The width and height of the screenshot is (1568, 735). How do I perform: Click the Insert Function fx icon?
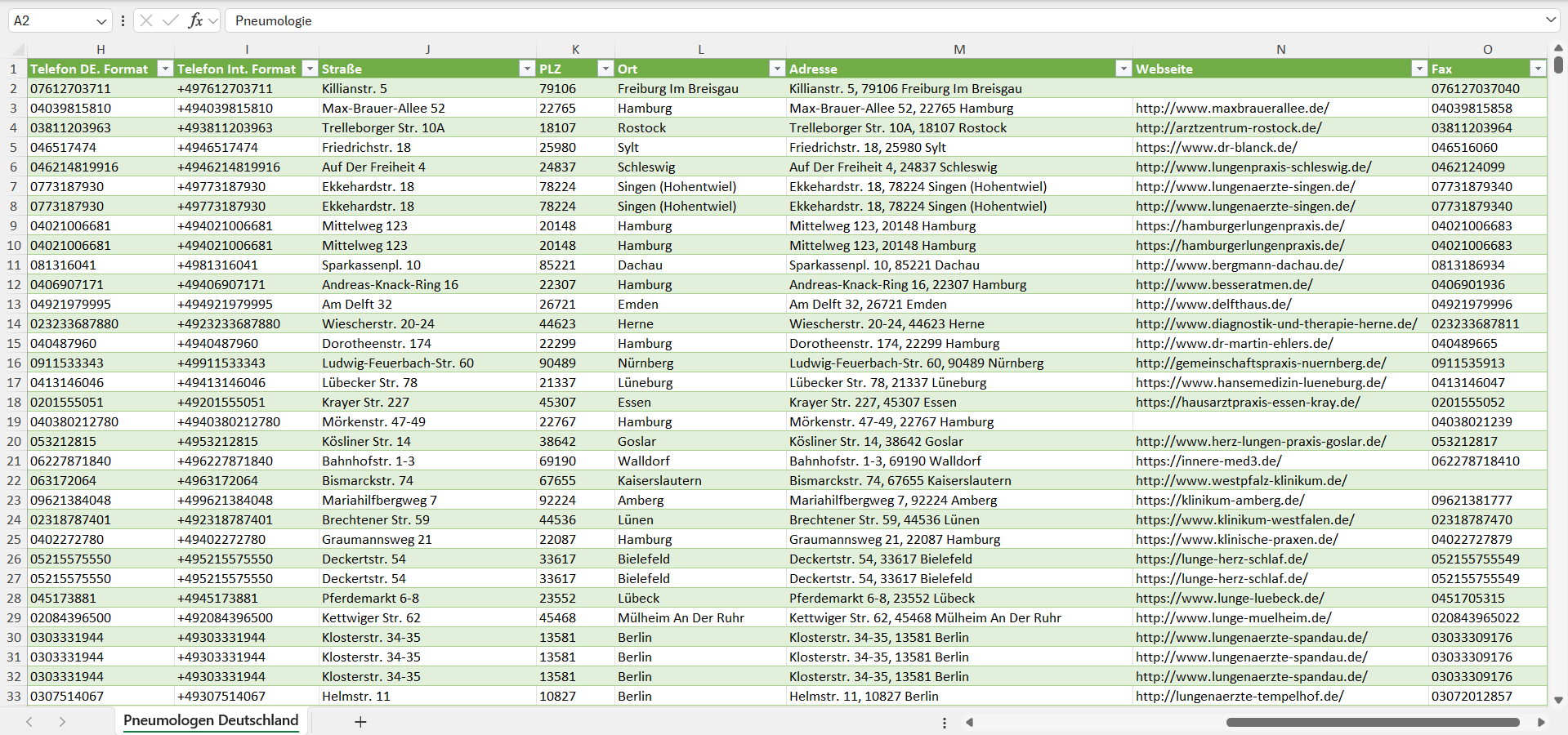click(x=195, y=20)
